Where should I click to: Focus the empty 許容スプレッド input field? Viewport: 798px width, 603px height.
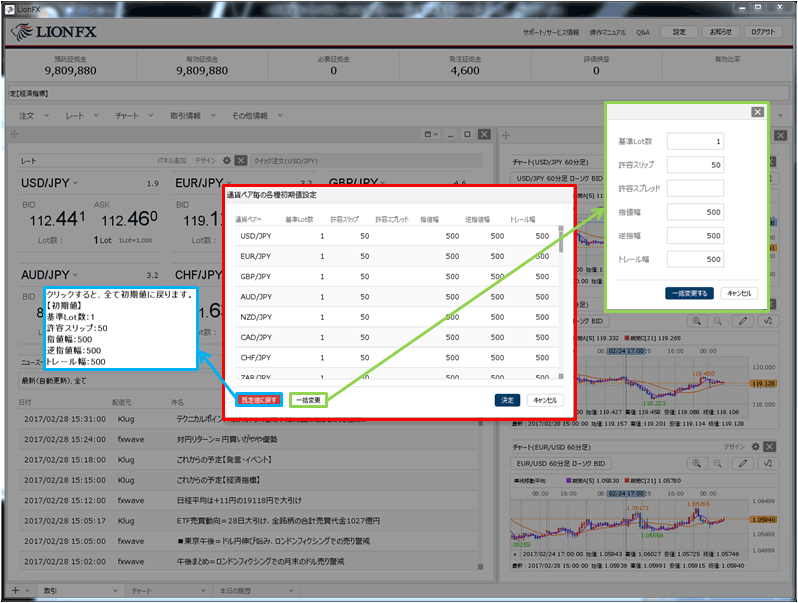coord(695,188)
